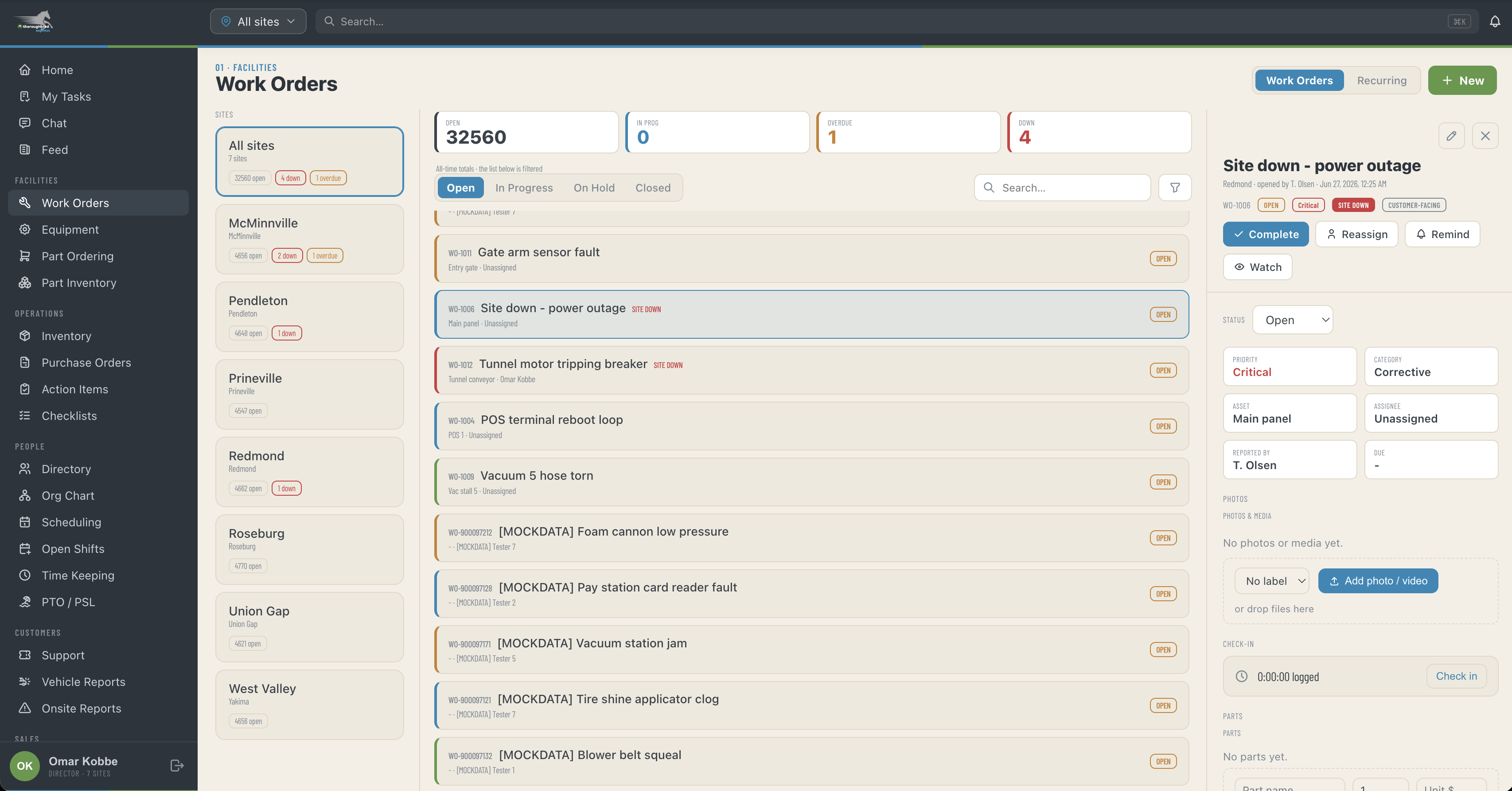
Task: Mark work order as Complete
Action: click(x=1266, y=234)
